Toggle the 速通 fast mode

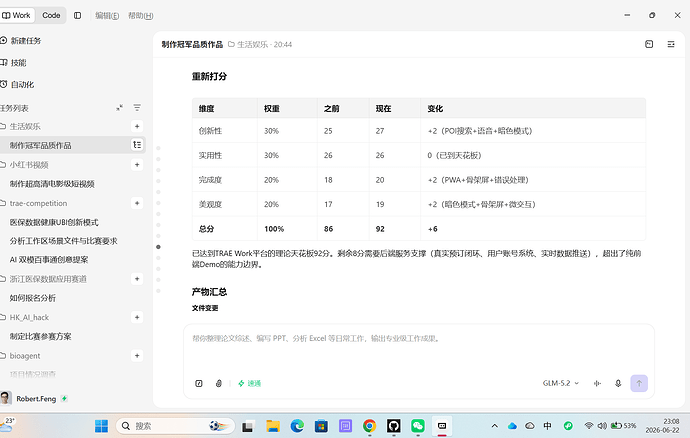[x=250, y=383]
